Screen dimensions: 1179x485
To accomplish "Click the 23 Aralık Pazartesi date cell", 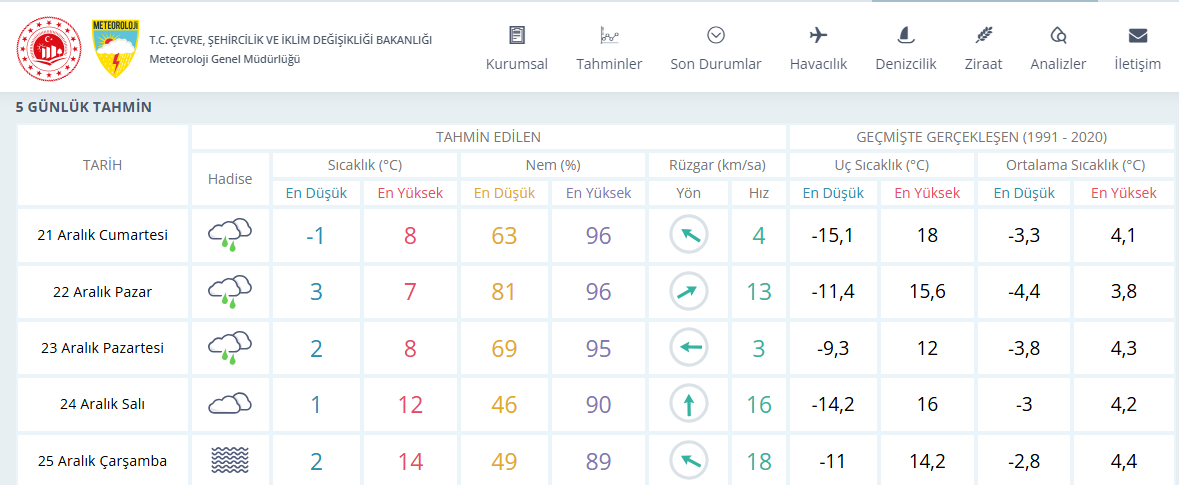I will point(102,348).
